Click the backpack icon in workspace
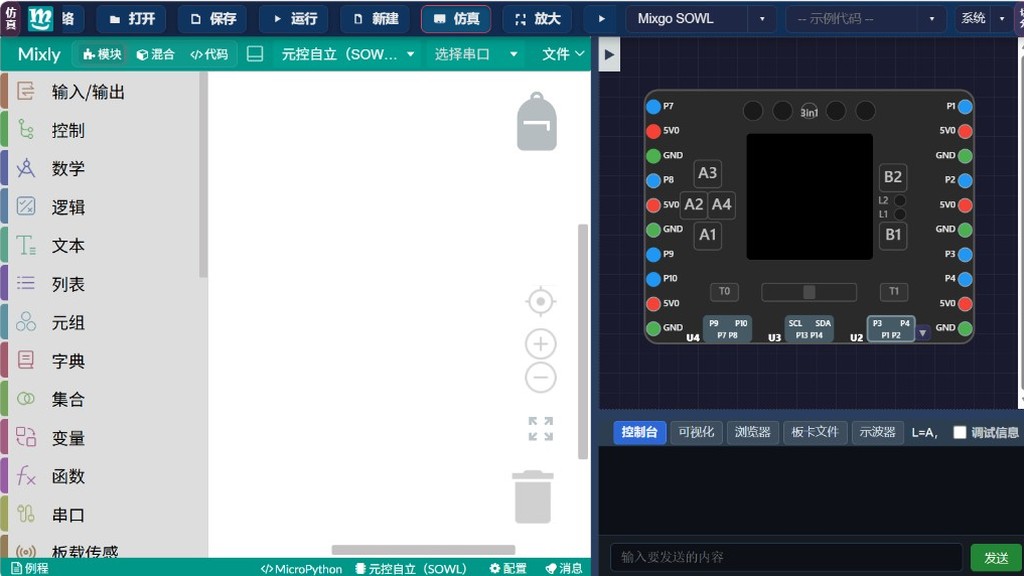This screenshot has width=1024, height=576. coord(537,121)
